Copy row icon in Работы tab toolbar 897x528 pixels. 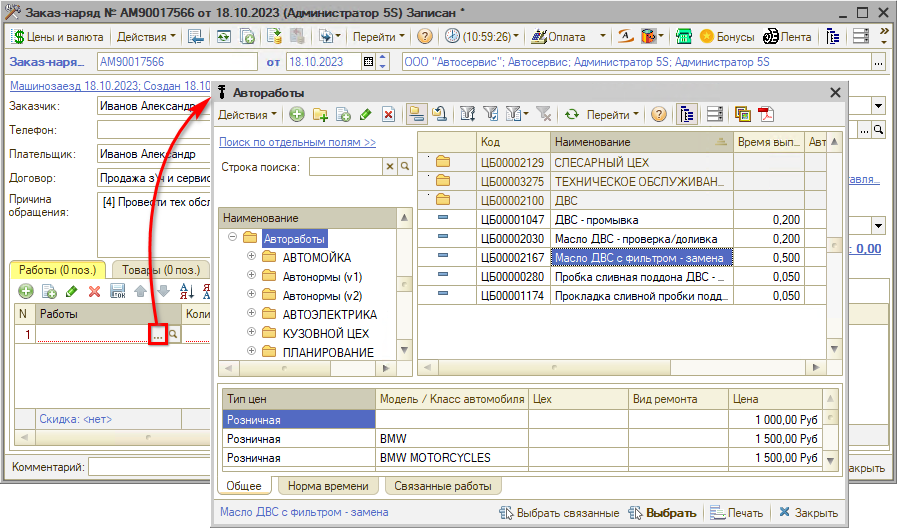click(49, 291)
